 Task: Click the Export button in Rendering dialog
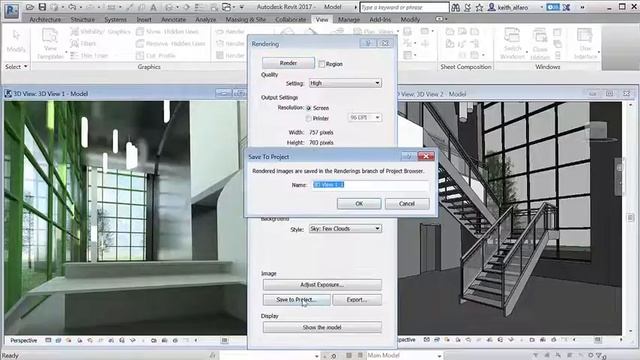(357, 300)
